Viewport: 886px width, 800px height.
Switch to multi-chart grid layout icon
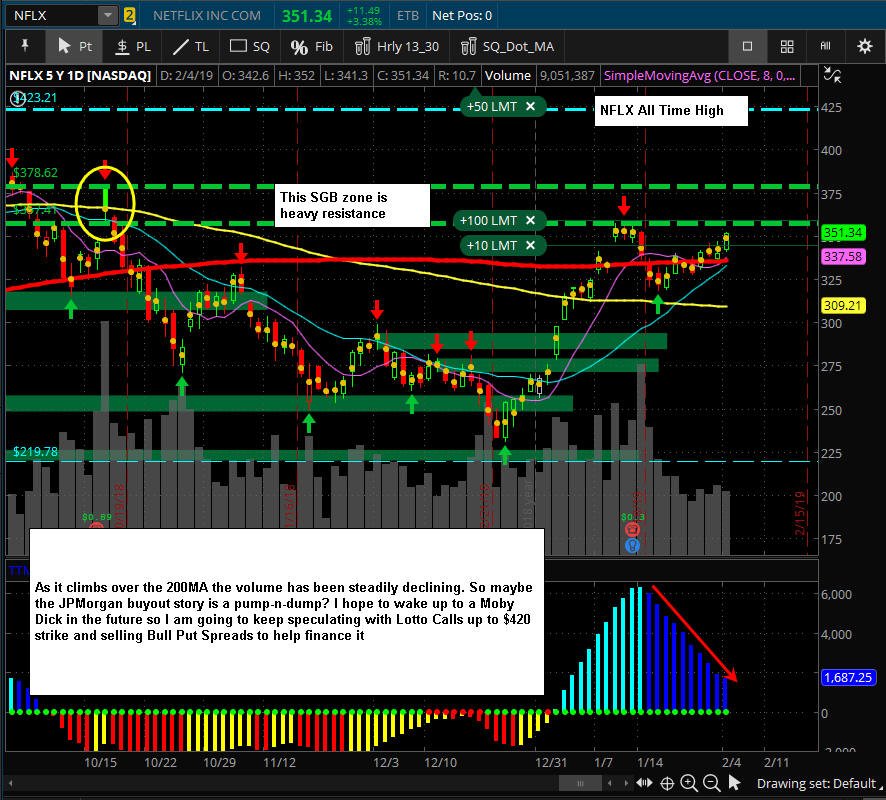[787, 46]
